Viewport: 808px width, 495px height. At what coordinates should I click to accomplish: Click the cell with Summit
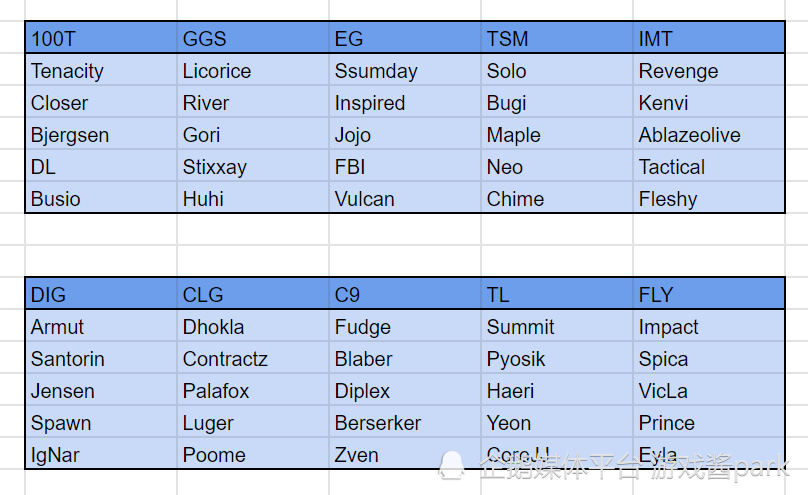pyautogui.click(x=556, y=327)
